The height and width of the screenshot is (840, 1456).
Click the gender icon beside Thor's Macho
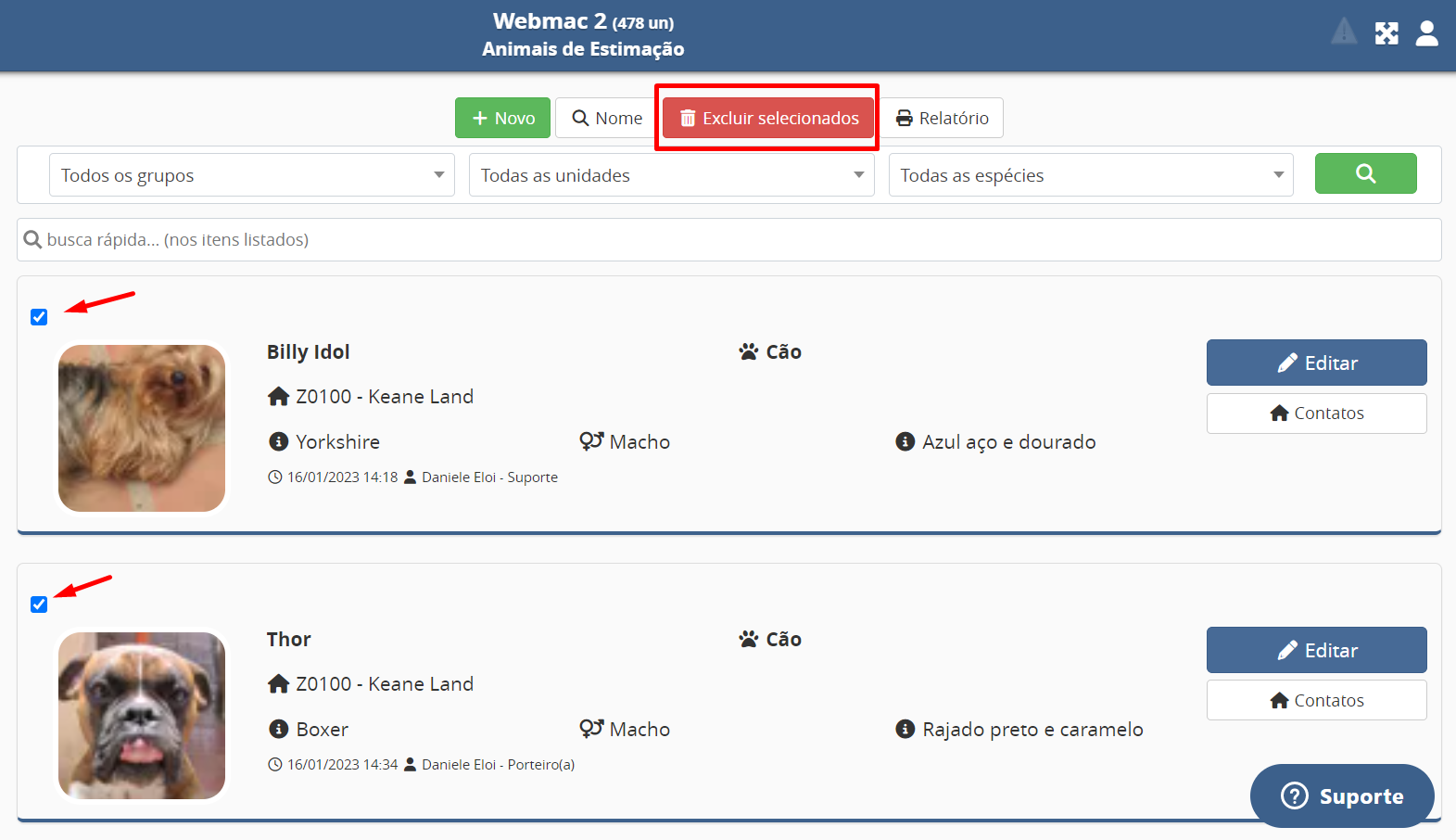pos(591,729)
